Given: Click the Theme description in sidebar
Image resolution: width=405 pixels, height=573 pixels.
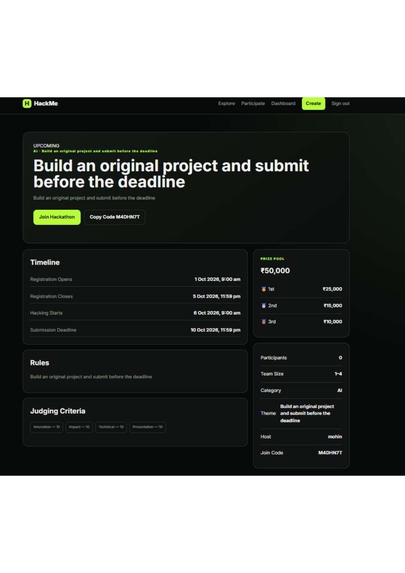Looking at the screenshot, I should (307, 413).
